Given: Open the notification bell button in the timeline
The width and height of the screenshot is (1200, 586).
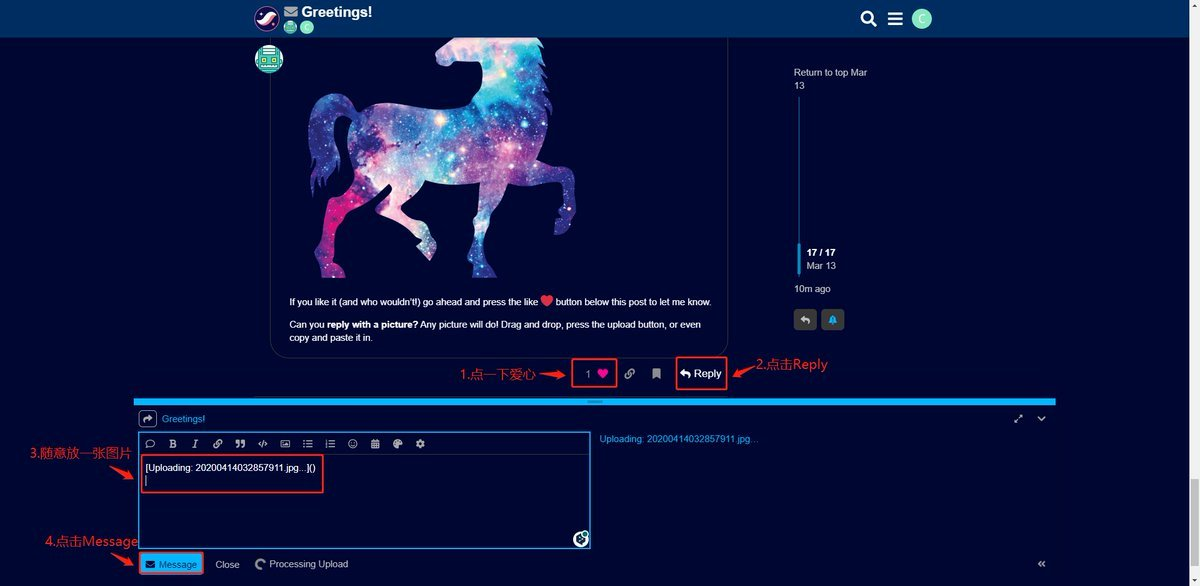Looking at the screenshot, I should pos(832,320).
